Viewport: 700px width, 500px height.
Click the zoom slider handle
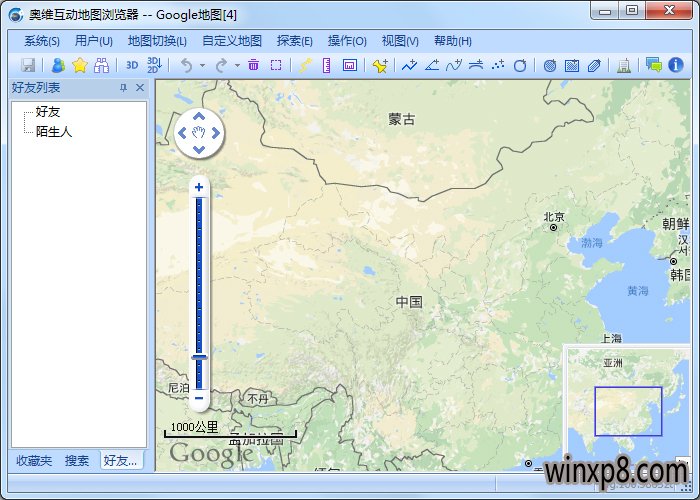[199, 357]
